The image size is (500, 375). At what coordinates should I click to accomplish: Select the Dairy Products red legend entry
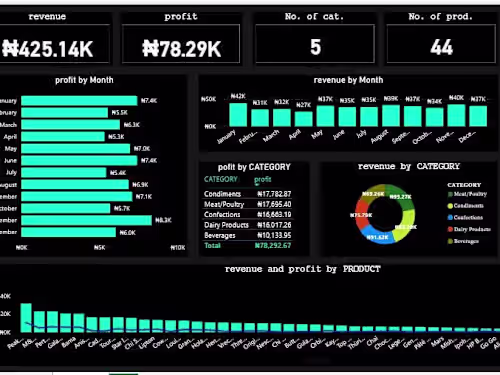[x=469, y=229]
